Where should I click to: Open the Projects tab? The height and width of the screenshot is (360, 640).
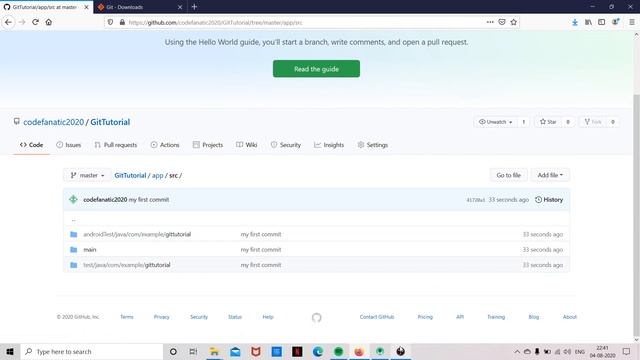[208, 145]
